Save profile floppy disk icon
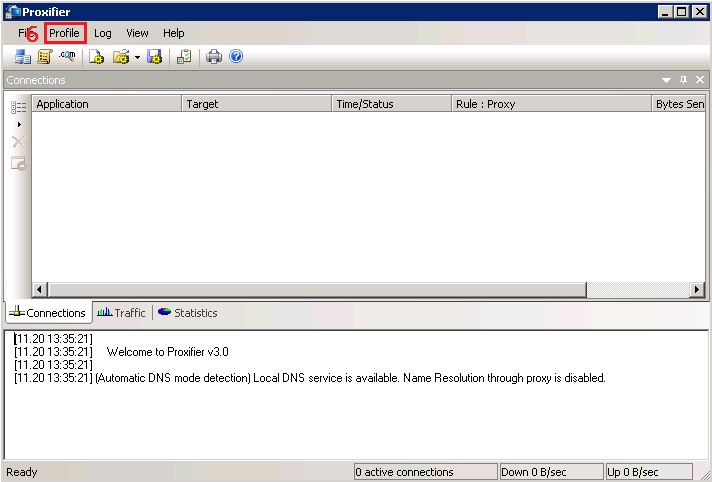 [x=154, y=57]
